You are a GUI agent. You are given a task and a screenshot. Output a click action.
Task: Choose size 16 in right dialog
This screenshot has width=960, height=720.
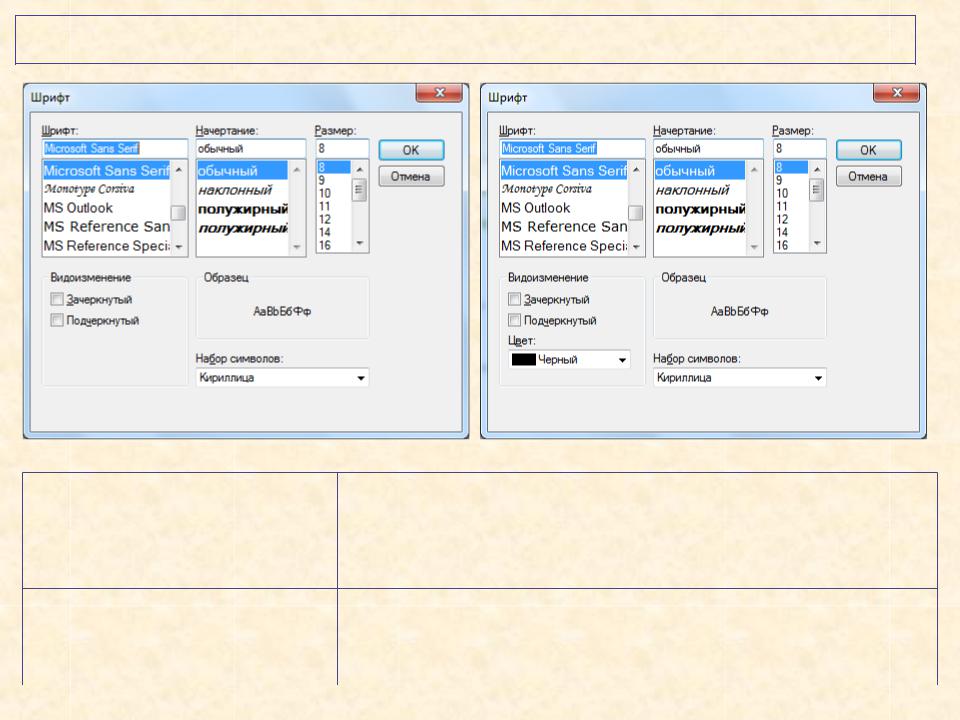tap(791, 246)
